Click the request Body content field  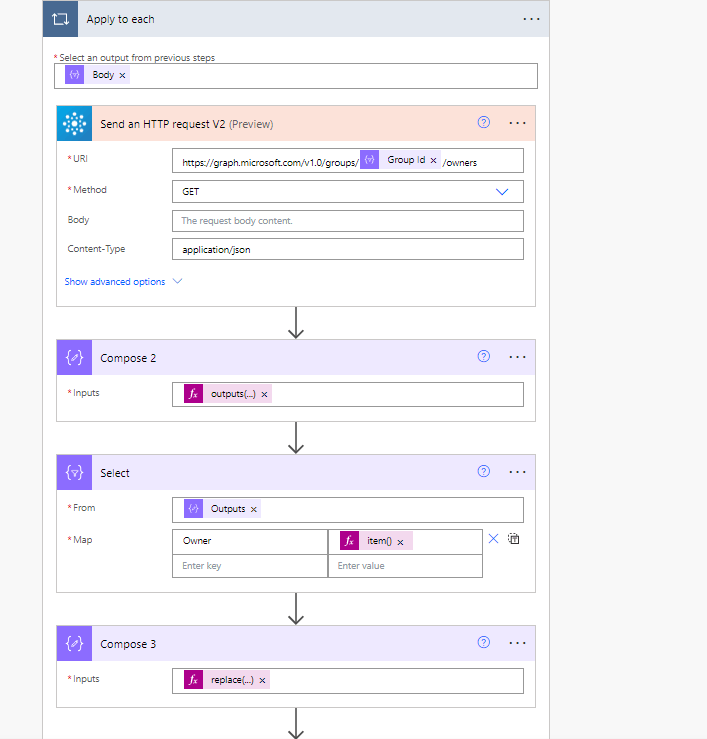[348, 221]
